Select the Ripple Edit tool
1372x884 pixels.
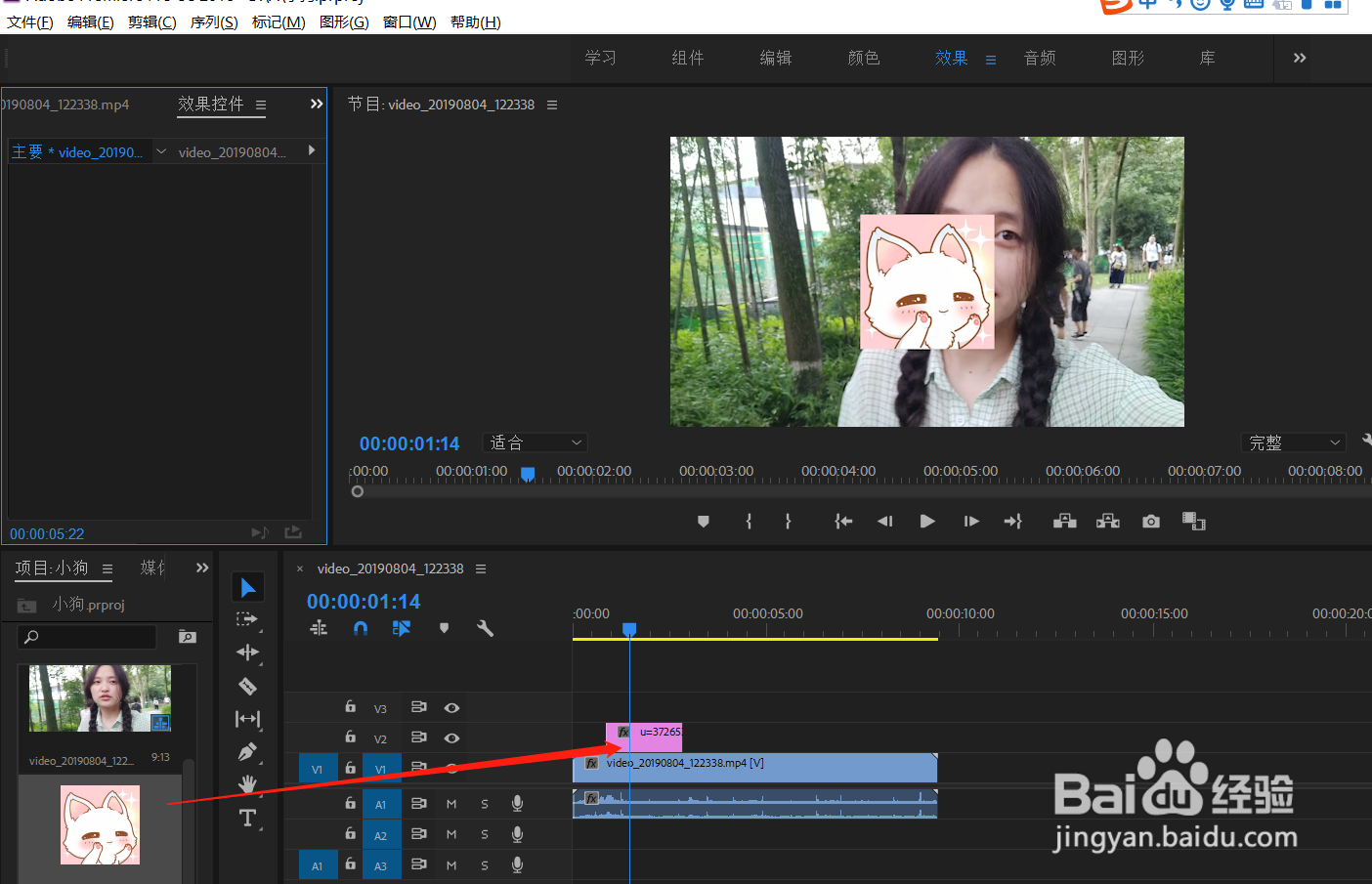(247, 652)
